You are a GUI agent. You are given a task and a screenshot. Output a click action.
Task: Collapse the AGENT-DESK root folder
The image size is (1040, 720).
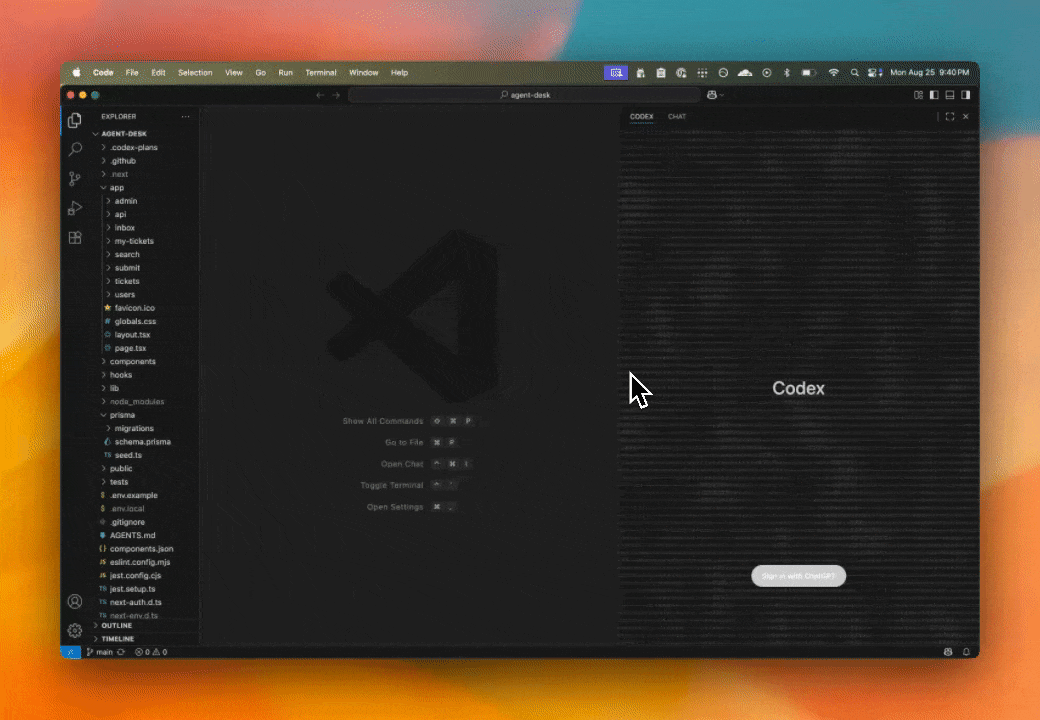coord(123,134)
